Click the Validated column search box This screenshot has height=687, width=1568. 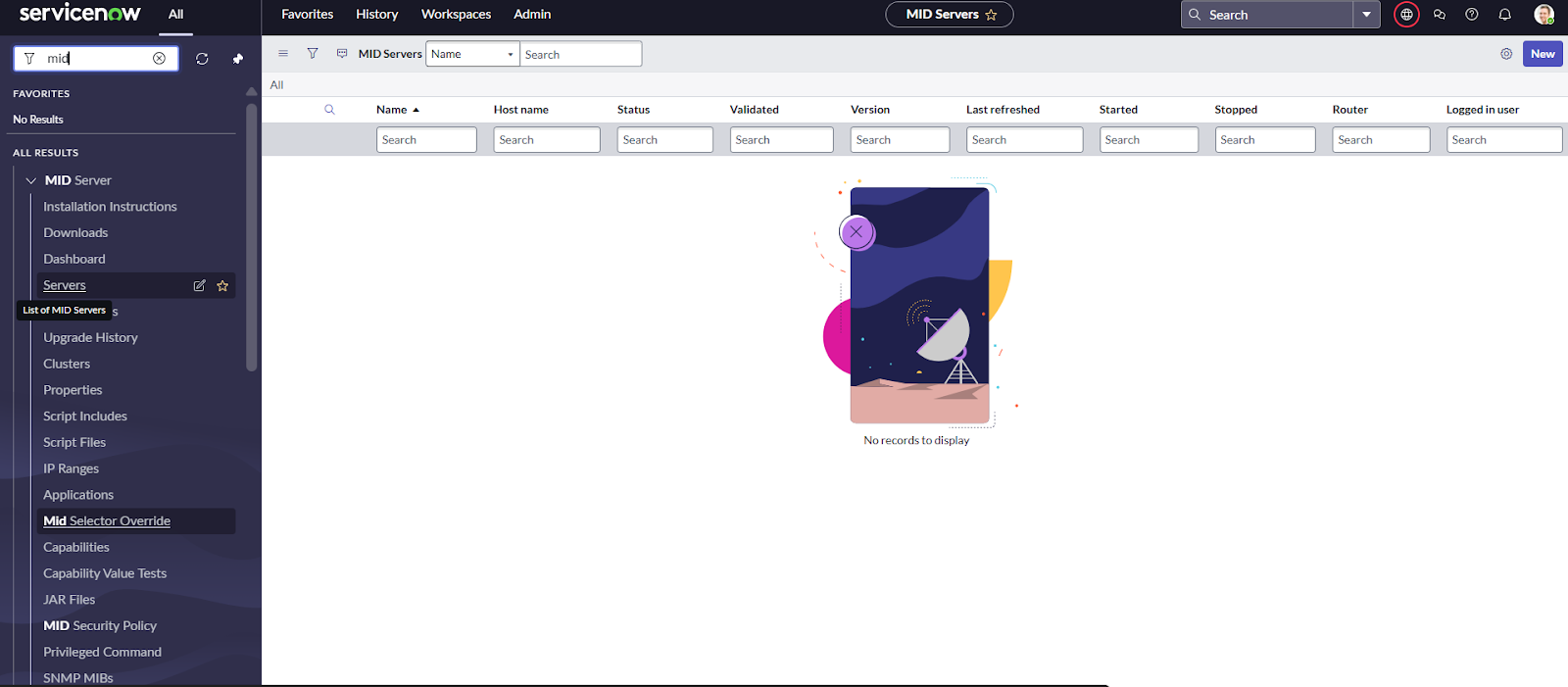(781, 140)
